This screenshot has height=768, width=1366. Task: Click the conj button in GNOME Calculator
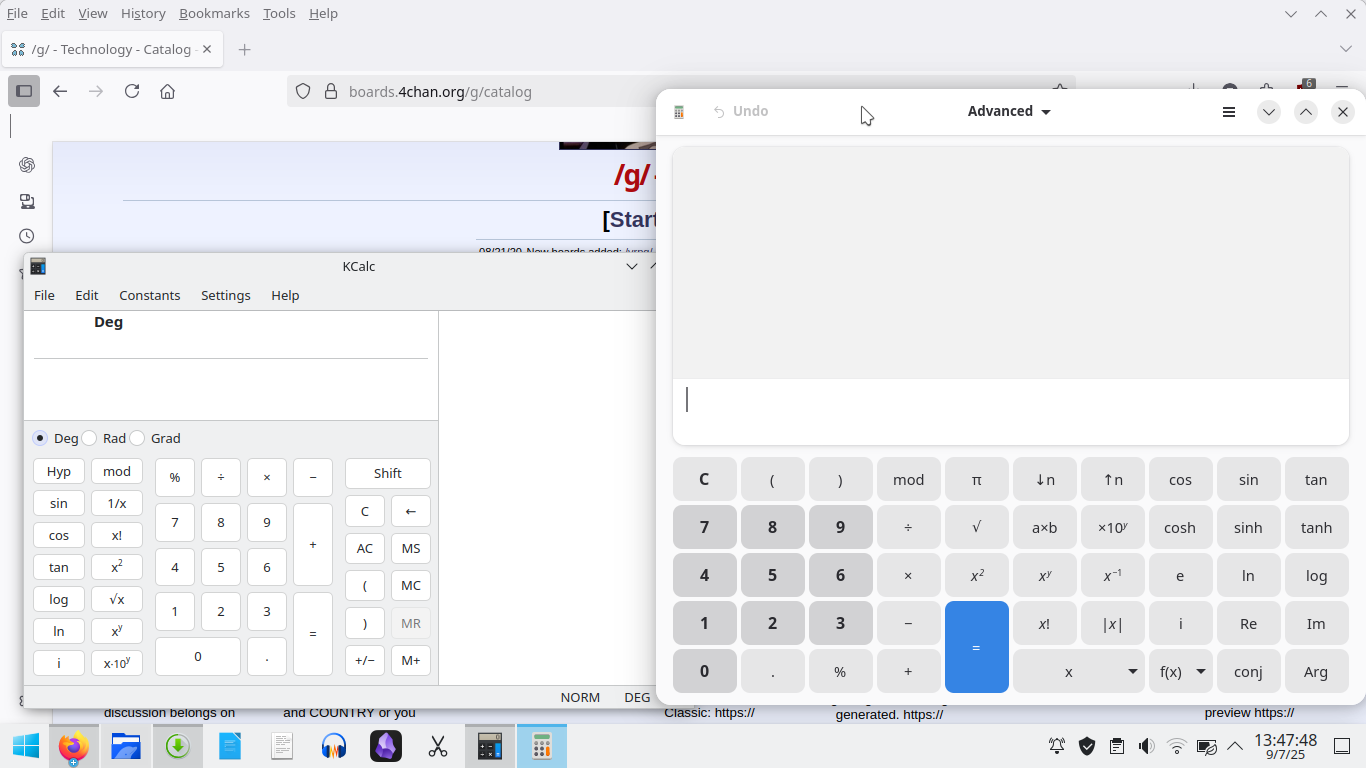tap(1248, 672)
